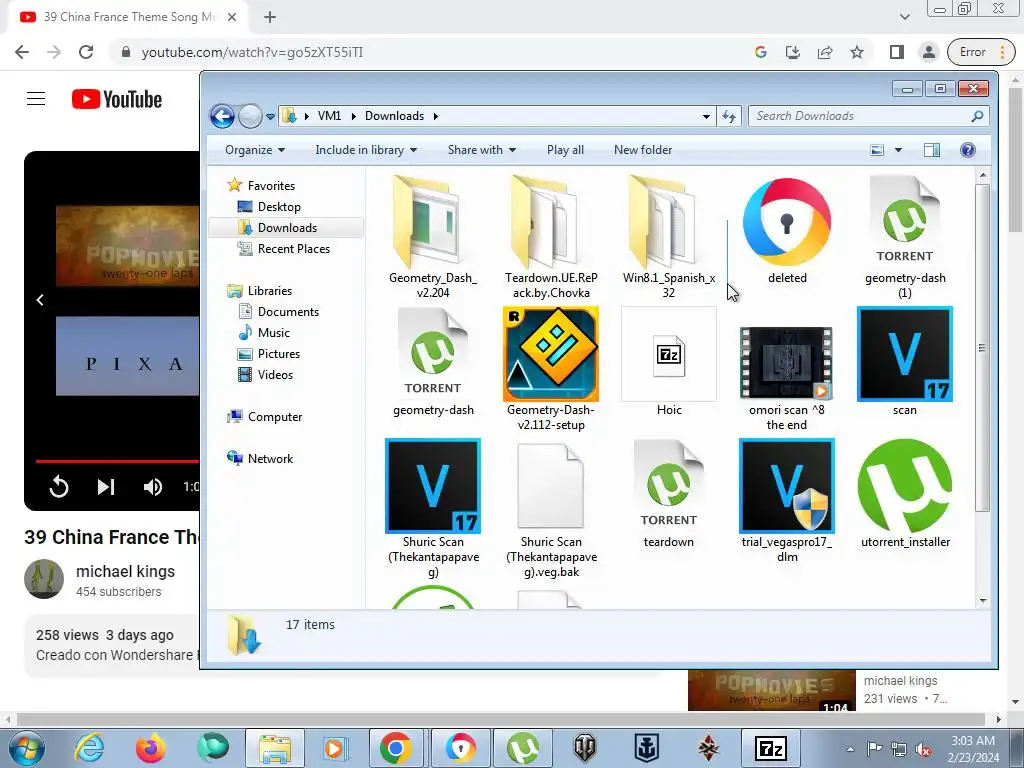Click the Chrome Error button
This screenshot has height=768, width=1024.
pos(981,52)
